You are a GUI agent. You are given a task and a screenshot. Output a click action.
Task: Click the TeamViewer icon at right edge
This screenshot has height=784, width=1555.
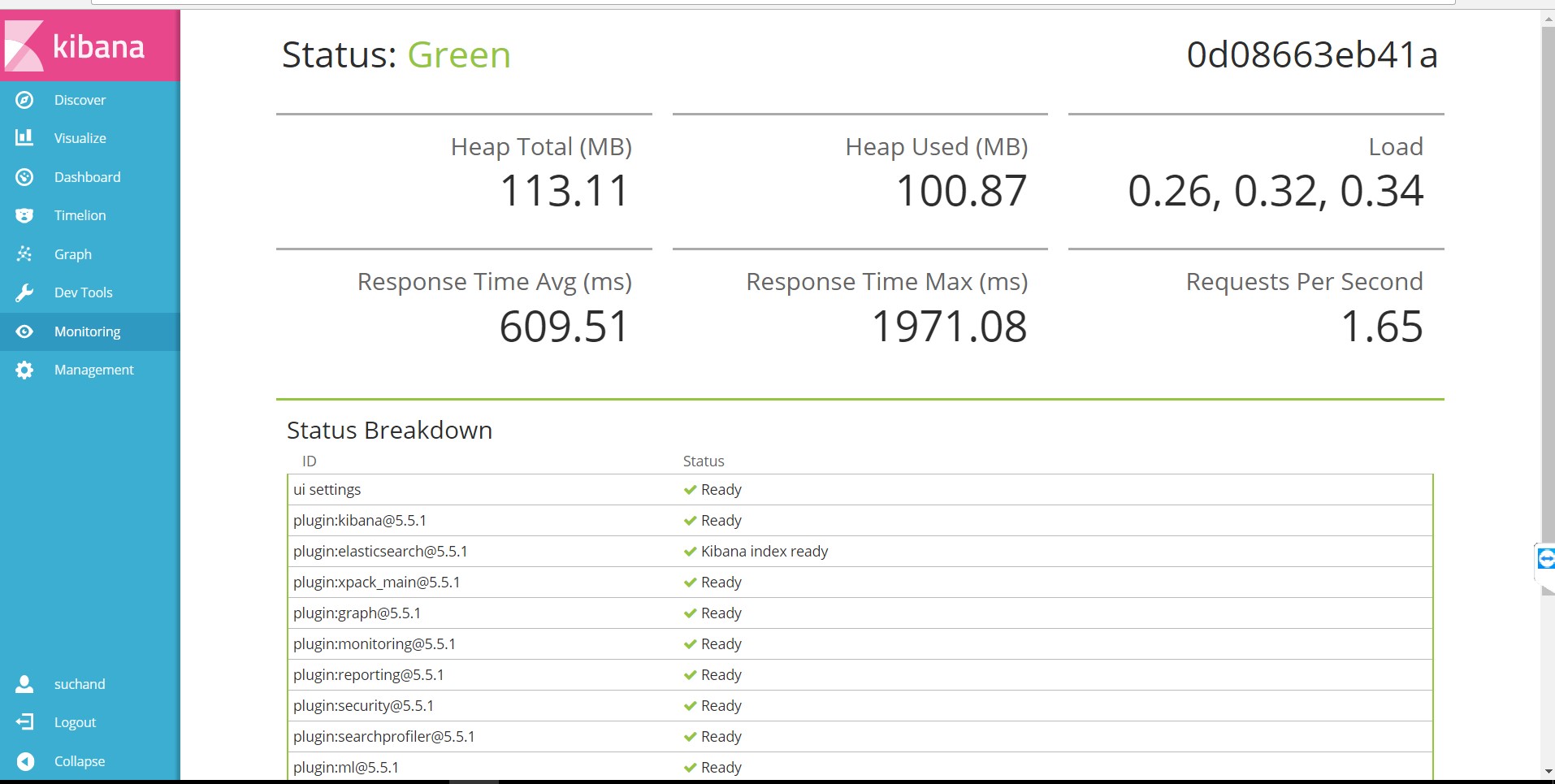[1545, 559]
